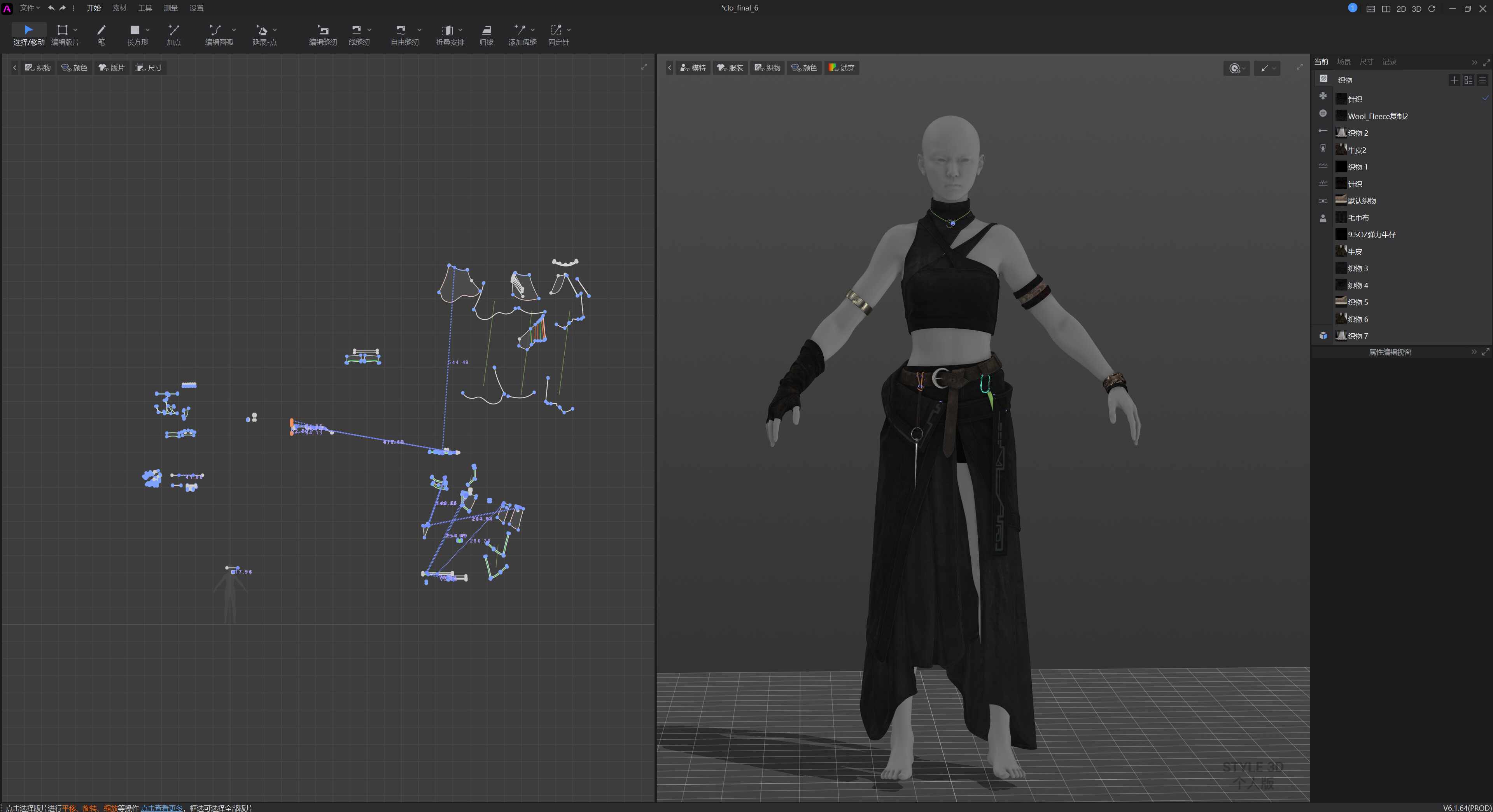This screenshot has width=1493, height=812.
Task: Maximize the 2D pattern window
Action: click(644, 67)
